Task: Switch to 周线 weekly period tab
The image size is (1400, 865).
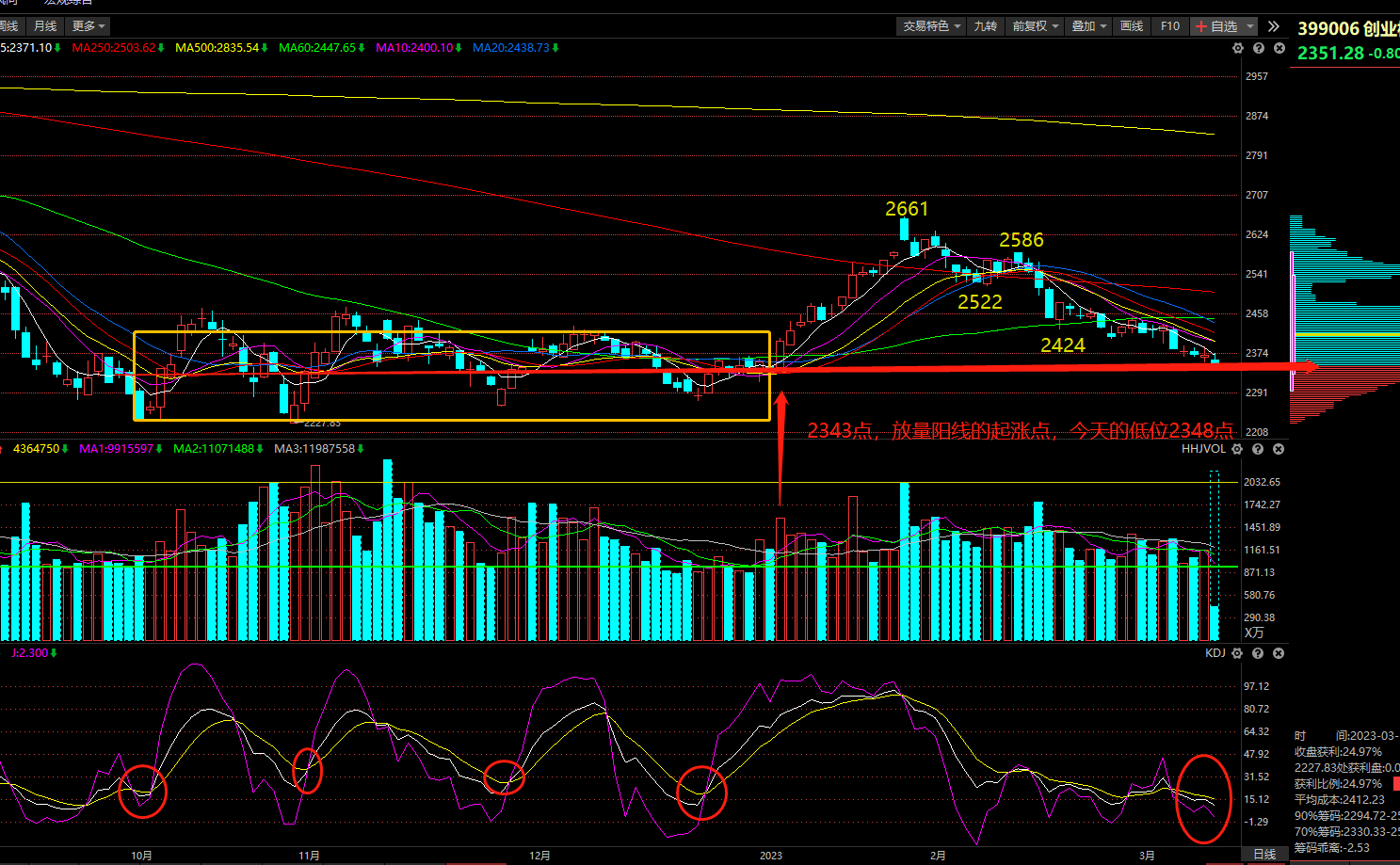Action: point(10,26)
